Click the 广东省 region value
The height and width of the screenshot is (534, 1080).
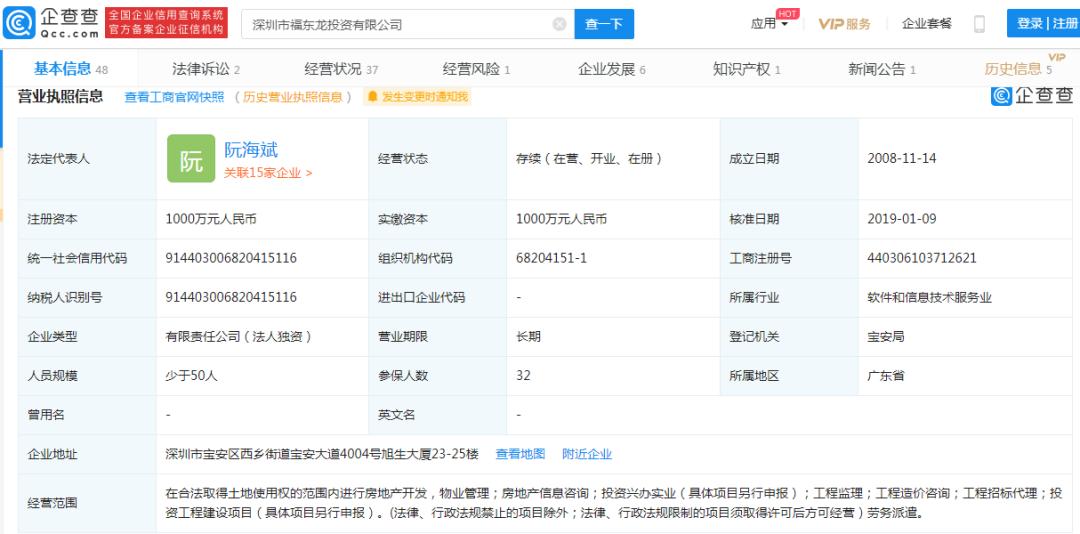[886, 376]
